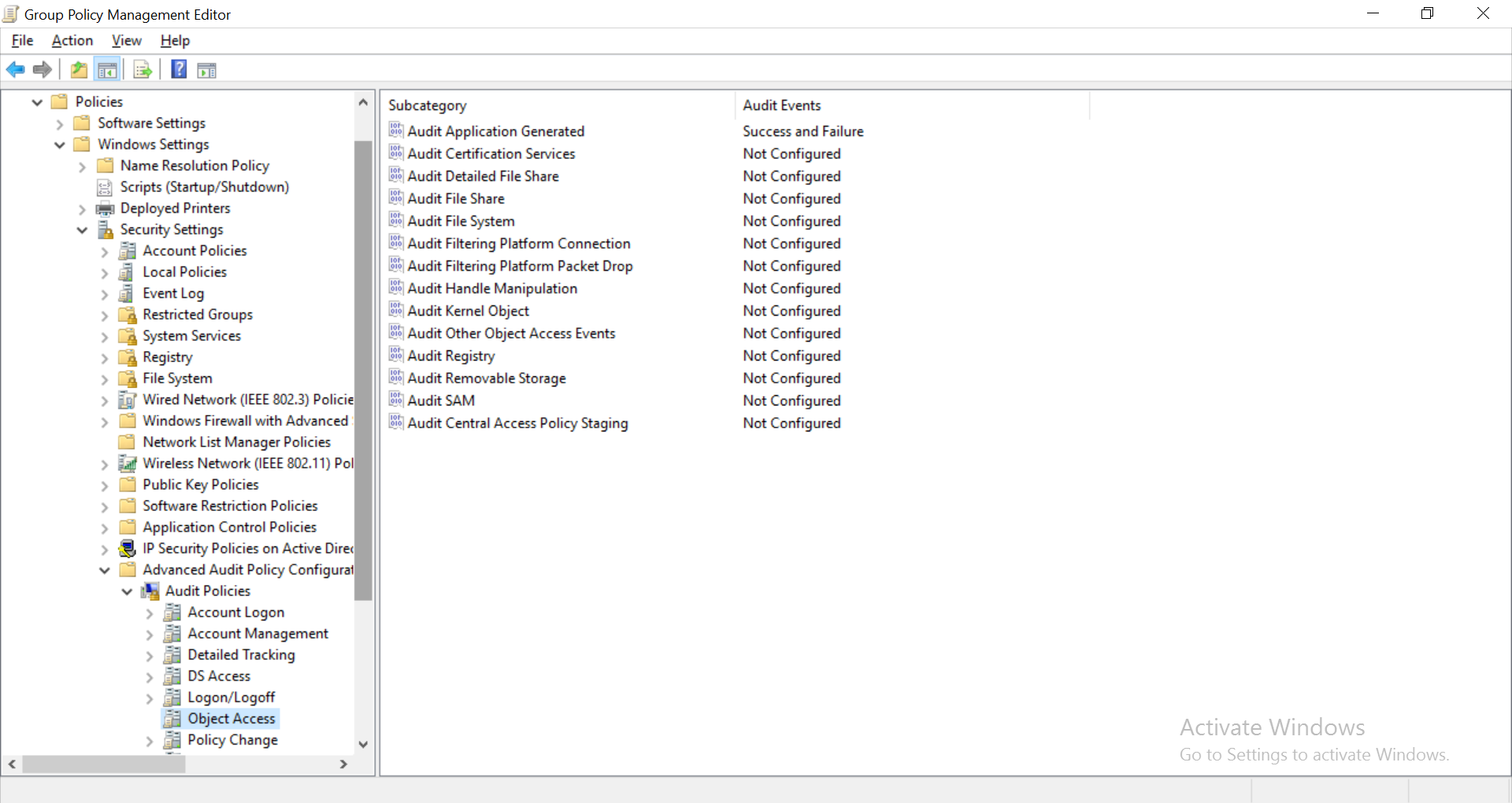1512x803 pixels.
Task: Open the Action menu
Action: pyautogui.click(x=72, y=40)
